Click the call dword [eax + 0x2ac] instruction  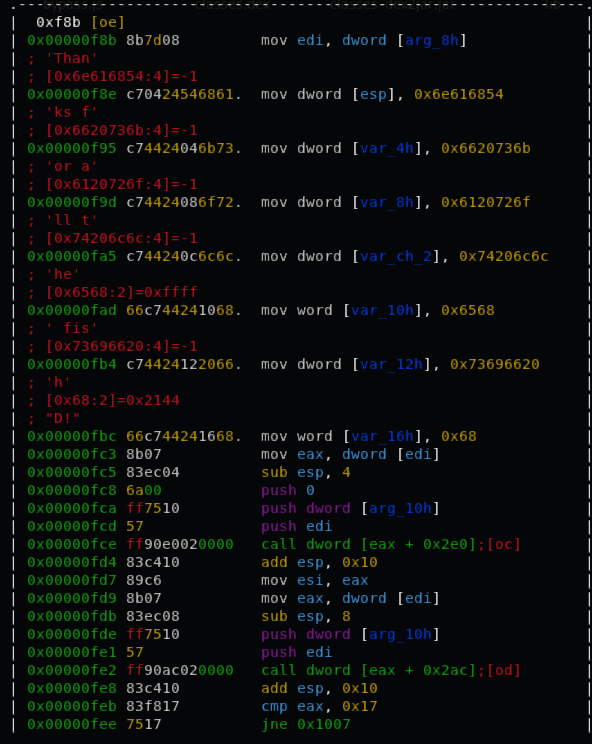pos(369,671)
